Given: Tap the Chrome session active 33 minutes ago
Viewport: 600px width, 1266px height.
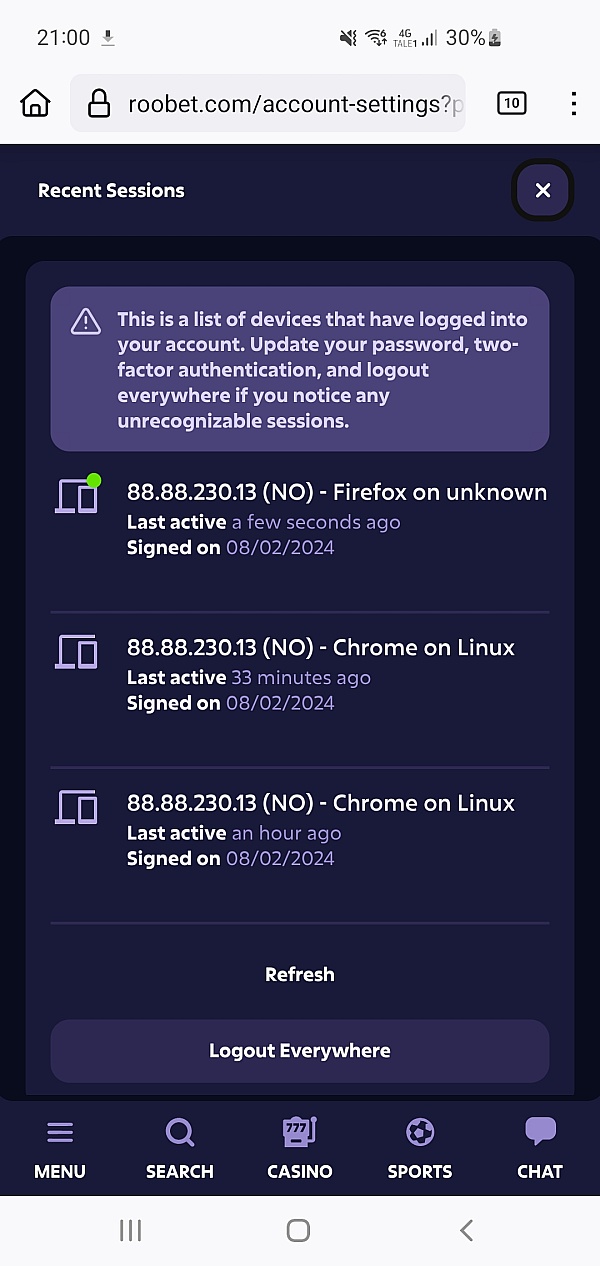Looking at the screenshot, I should tap(320, 648).
